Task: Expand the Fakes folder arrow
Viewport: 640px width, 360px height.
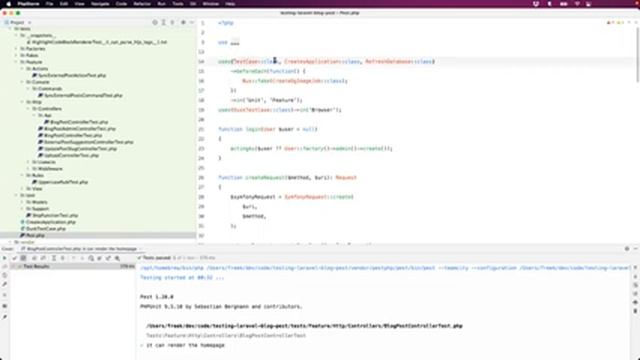Action: coord(16,56)
